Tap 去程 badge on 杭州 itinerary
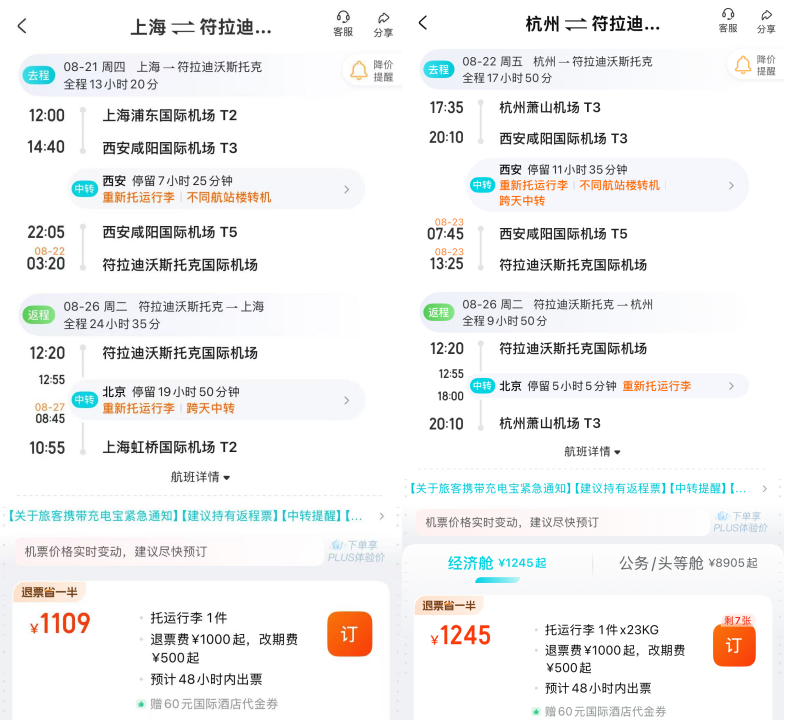The width and height of the screenshot is (785, 720). coord(439,70)
